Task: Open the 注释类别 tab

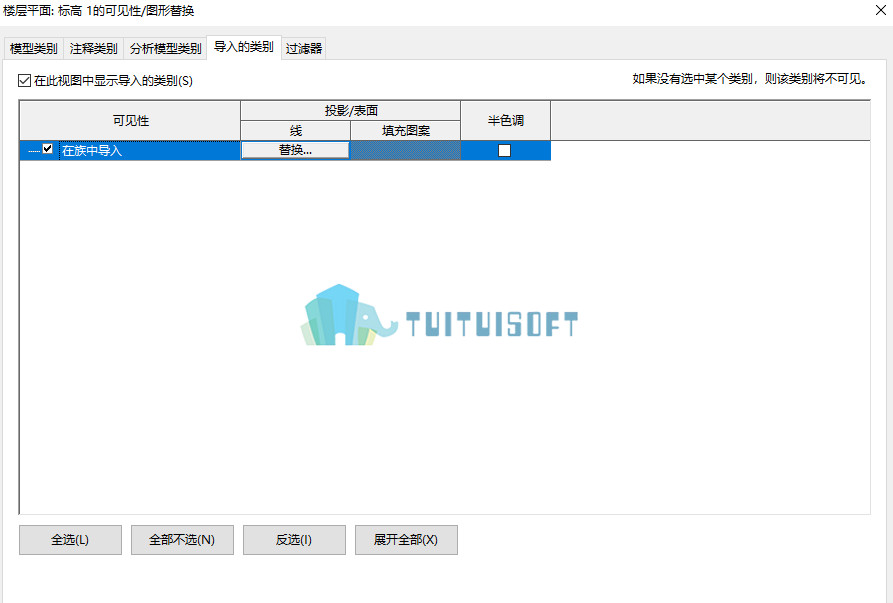Action: [x=93, y=48]
